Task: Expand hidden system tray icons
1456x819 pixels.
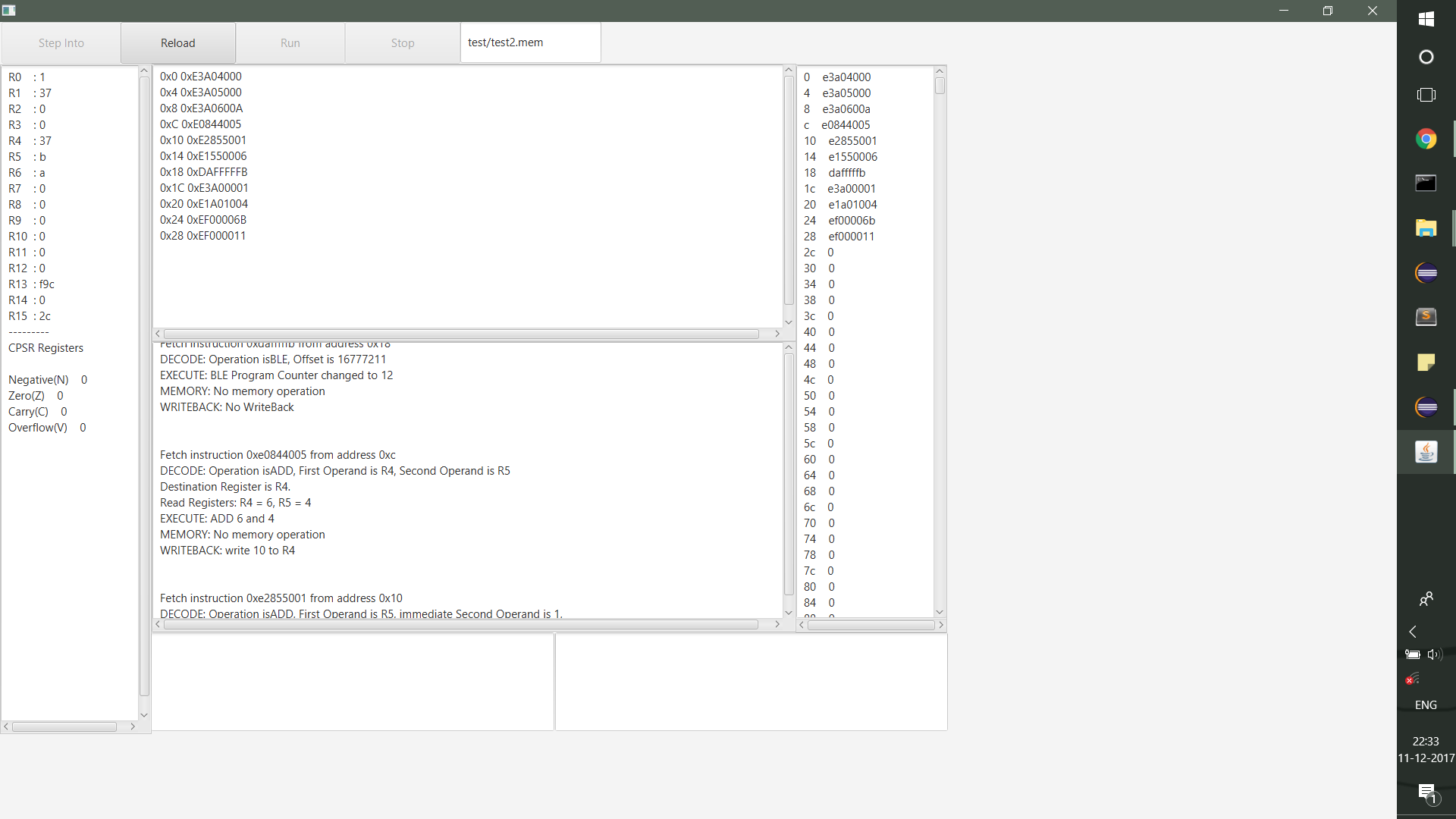Action: click(1413, 631)
